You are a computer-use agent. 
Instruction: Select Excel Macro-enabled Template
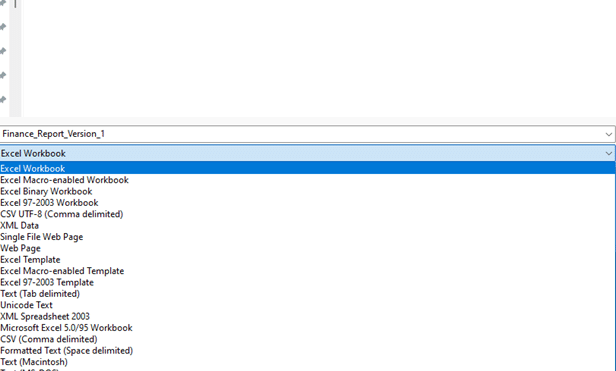click(x=308, y=271)
